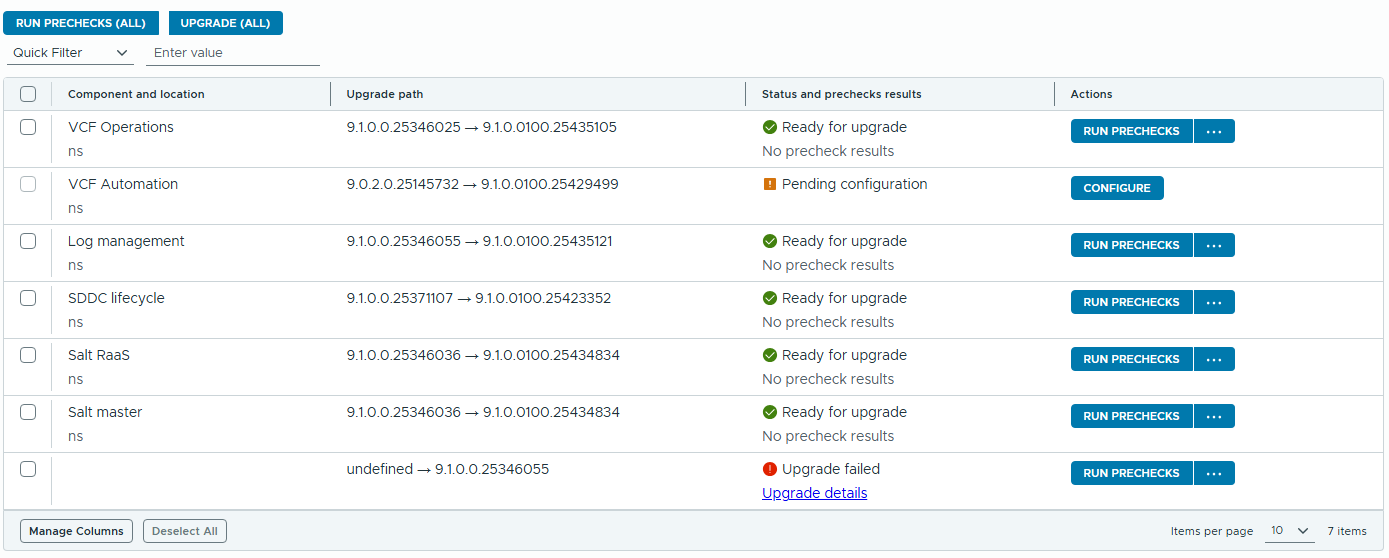Run prechecks for Salt RaaS
The width and height of the screenshot is (1389, 558).
pyautogui.click(x=1132, y=359)
